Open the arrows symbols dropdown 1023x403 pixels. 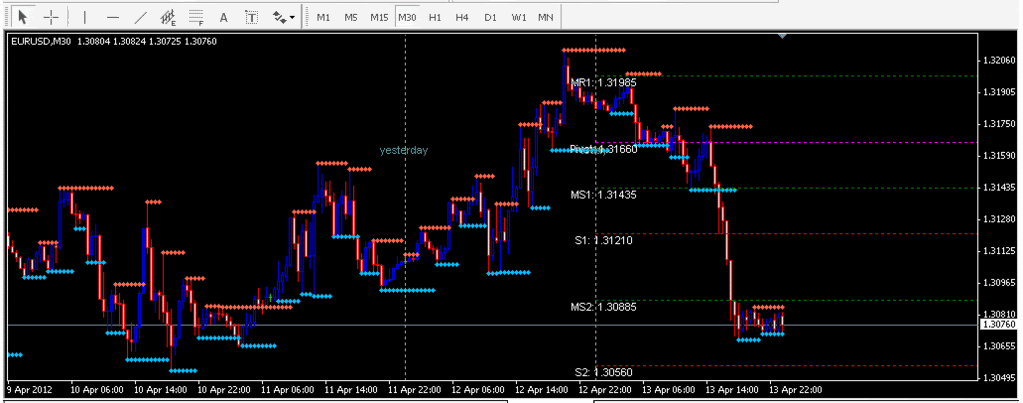pyautogui.click(x=284, y=17)
